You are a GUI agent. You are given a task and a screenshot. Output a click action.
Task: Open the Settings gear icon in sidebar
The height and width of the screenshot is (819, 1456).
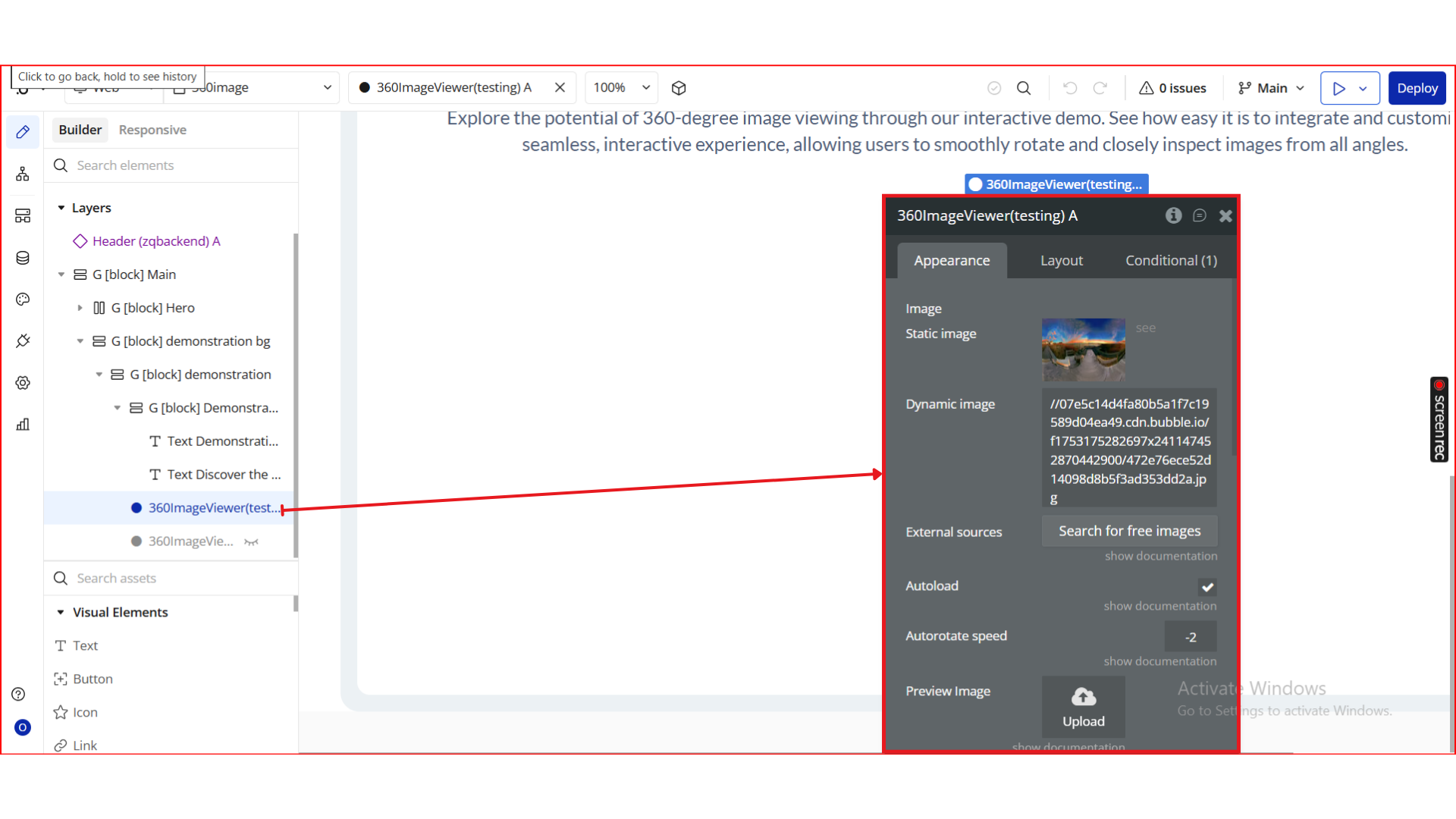23,383
